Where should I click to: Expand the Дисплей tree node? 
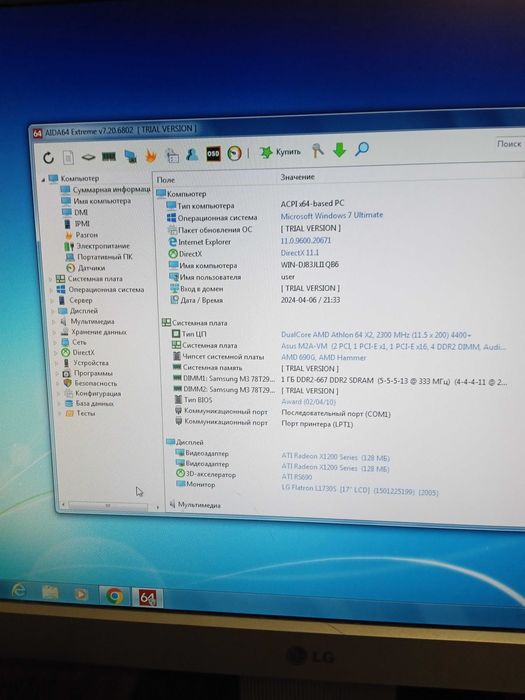pos(53,311)
